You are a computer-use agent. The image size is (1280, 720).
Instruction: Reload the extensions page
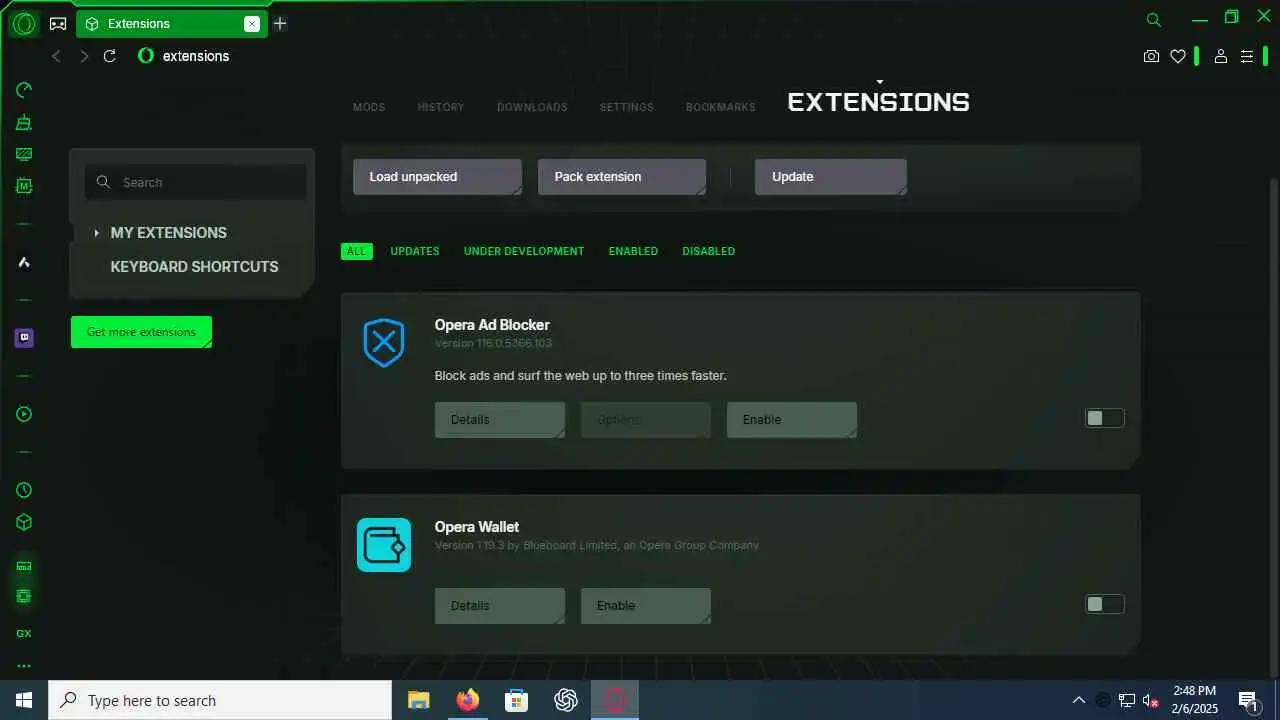(110, 56)
